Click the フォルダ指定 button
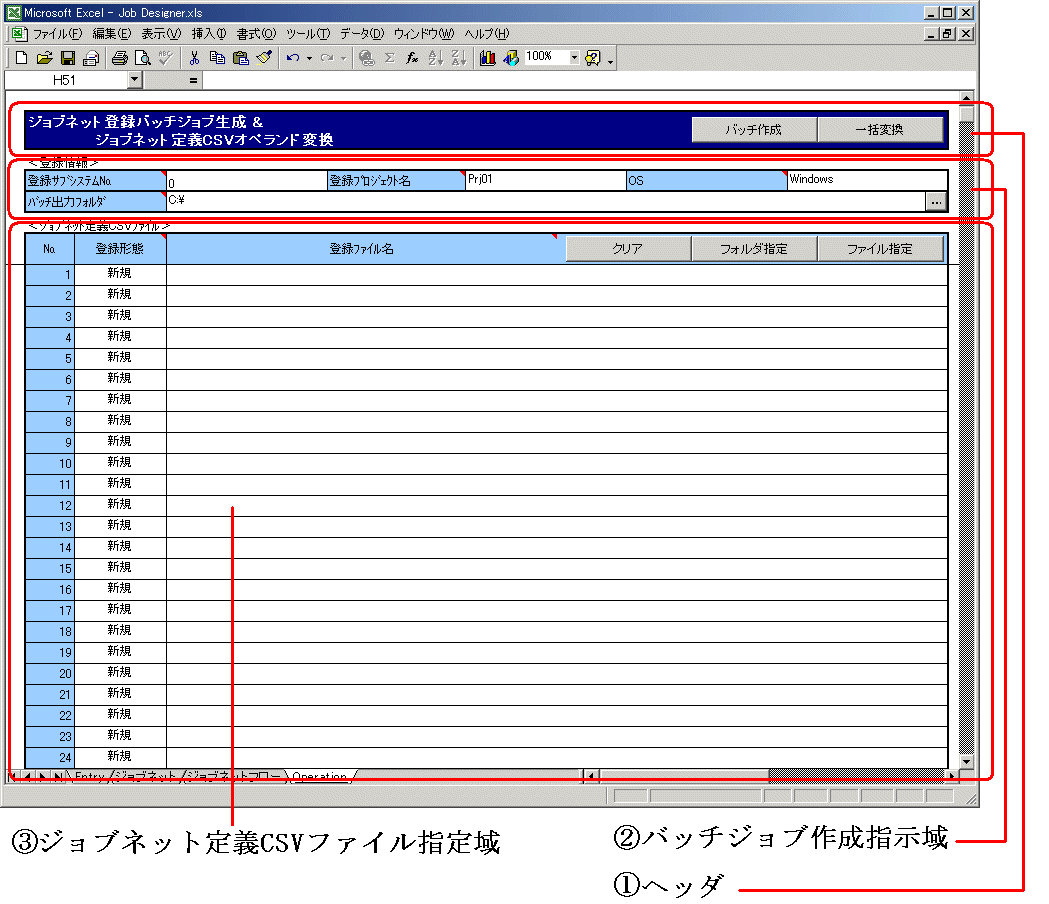The image size is (1049, 904). (x=754, y=249)
